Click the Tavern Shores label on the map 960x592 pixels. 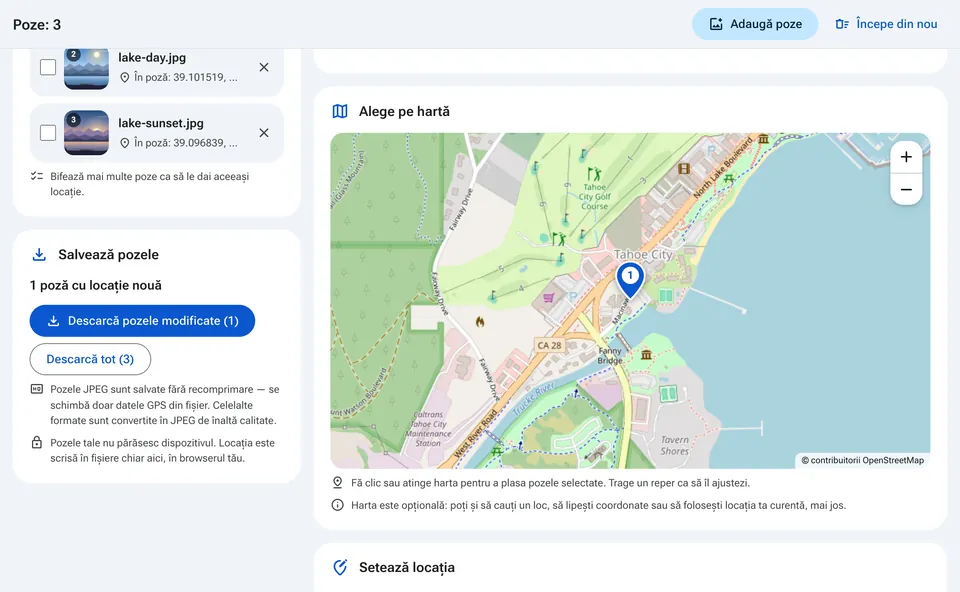(675, 446)
